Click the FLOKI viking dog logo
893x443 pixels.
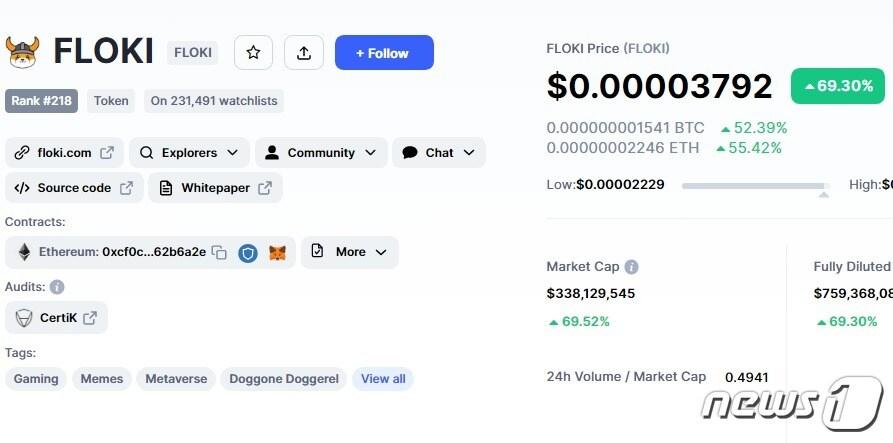pyautogui.click(x=22, y=52)
